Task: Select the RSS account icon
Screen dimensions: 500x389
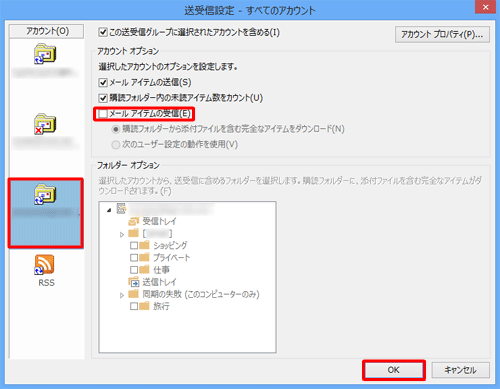Action: coord(44,265)
